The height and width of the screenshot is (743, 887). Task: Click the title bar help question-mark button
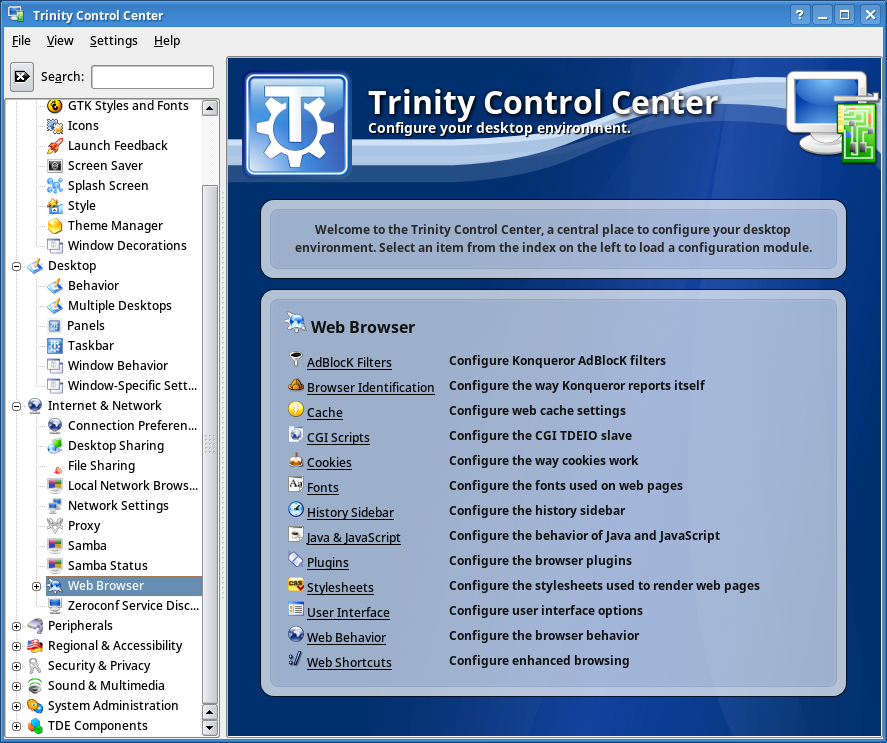coord(799,15)
